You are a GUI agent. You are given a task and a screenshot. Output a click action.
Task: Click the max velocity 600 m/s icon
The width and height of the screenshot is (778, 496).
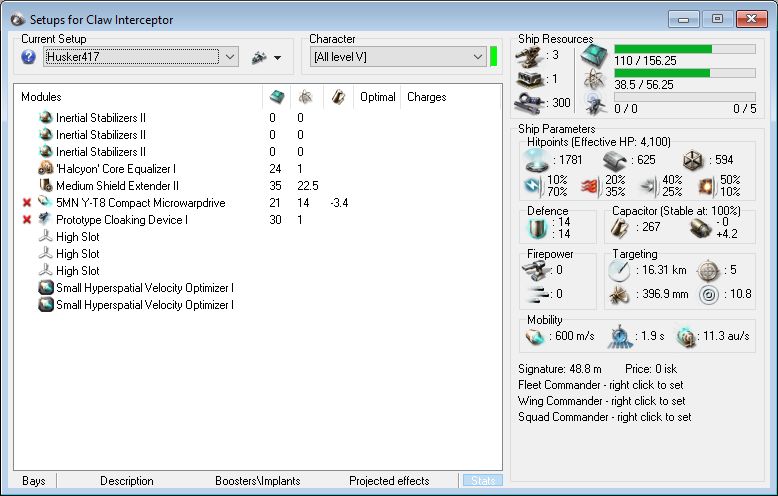535,336
